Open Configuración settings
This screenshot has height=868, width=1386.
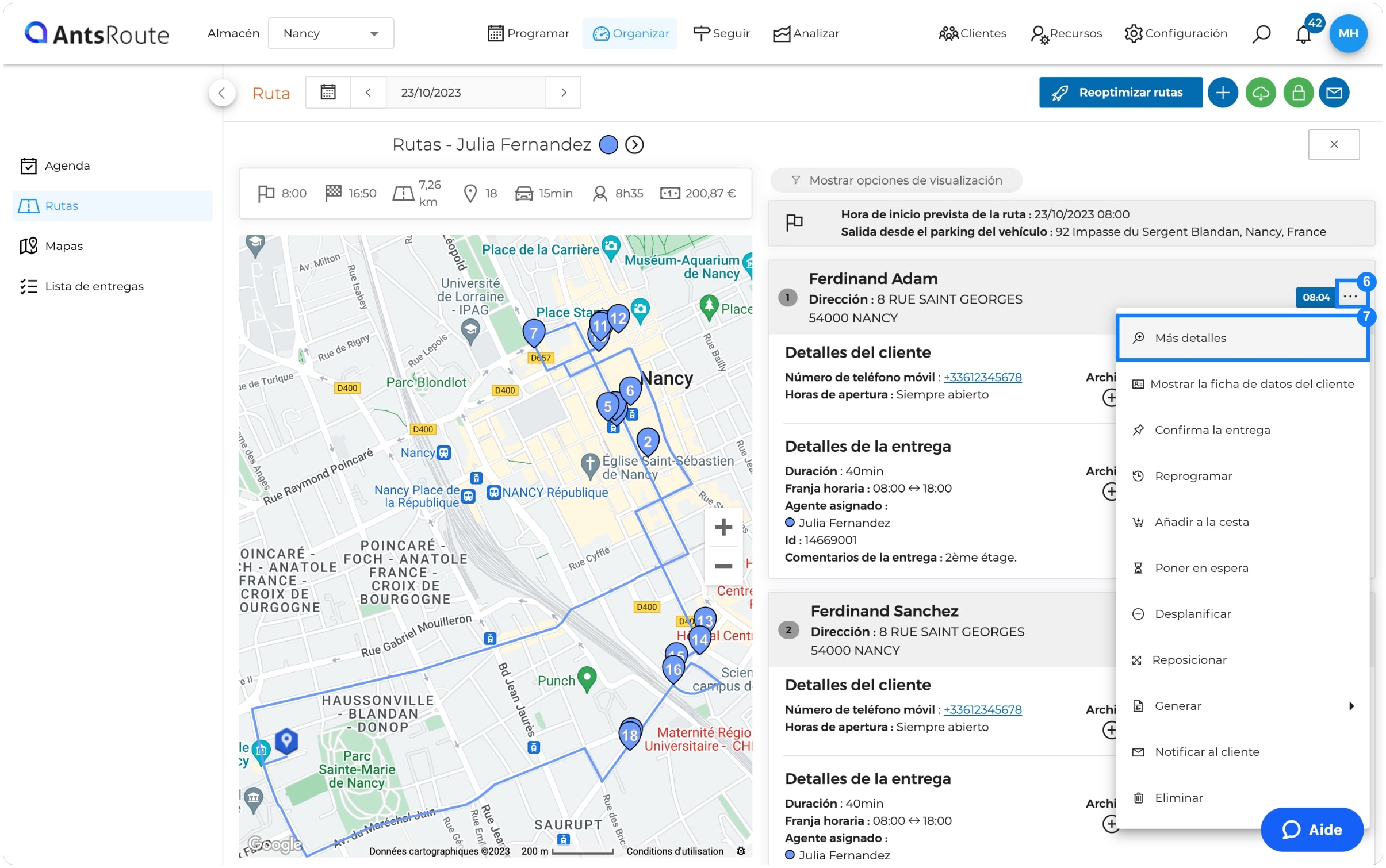(x=1176, y=33)
